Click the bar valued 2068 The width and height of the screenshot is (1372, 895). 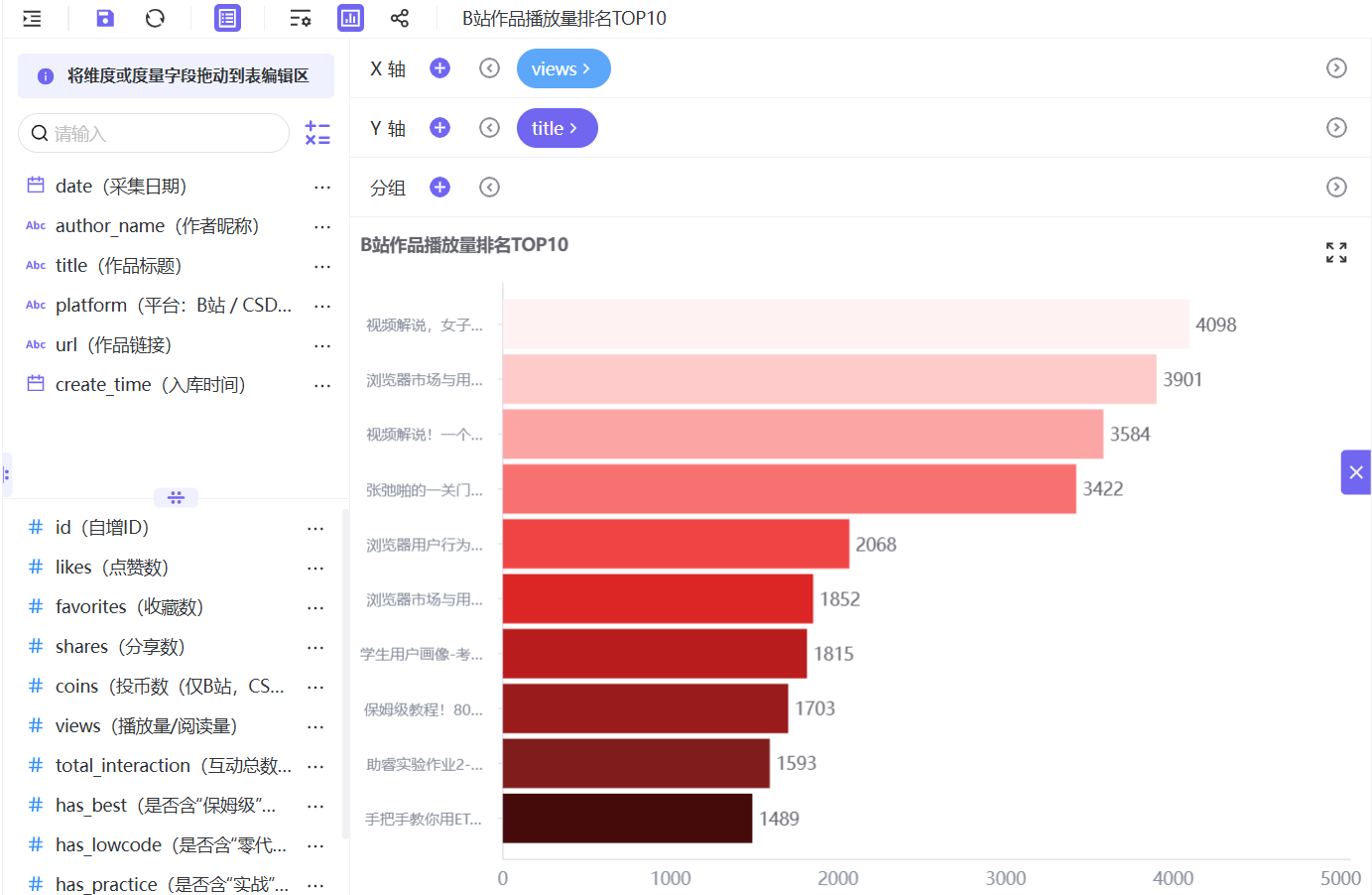coord(676,544)
